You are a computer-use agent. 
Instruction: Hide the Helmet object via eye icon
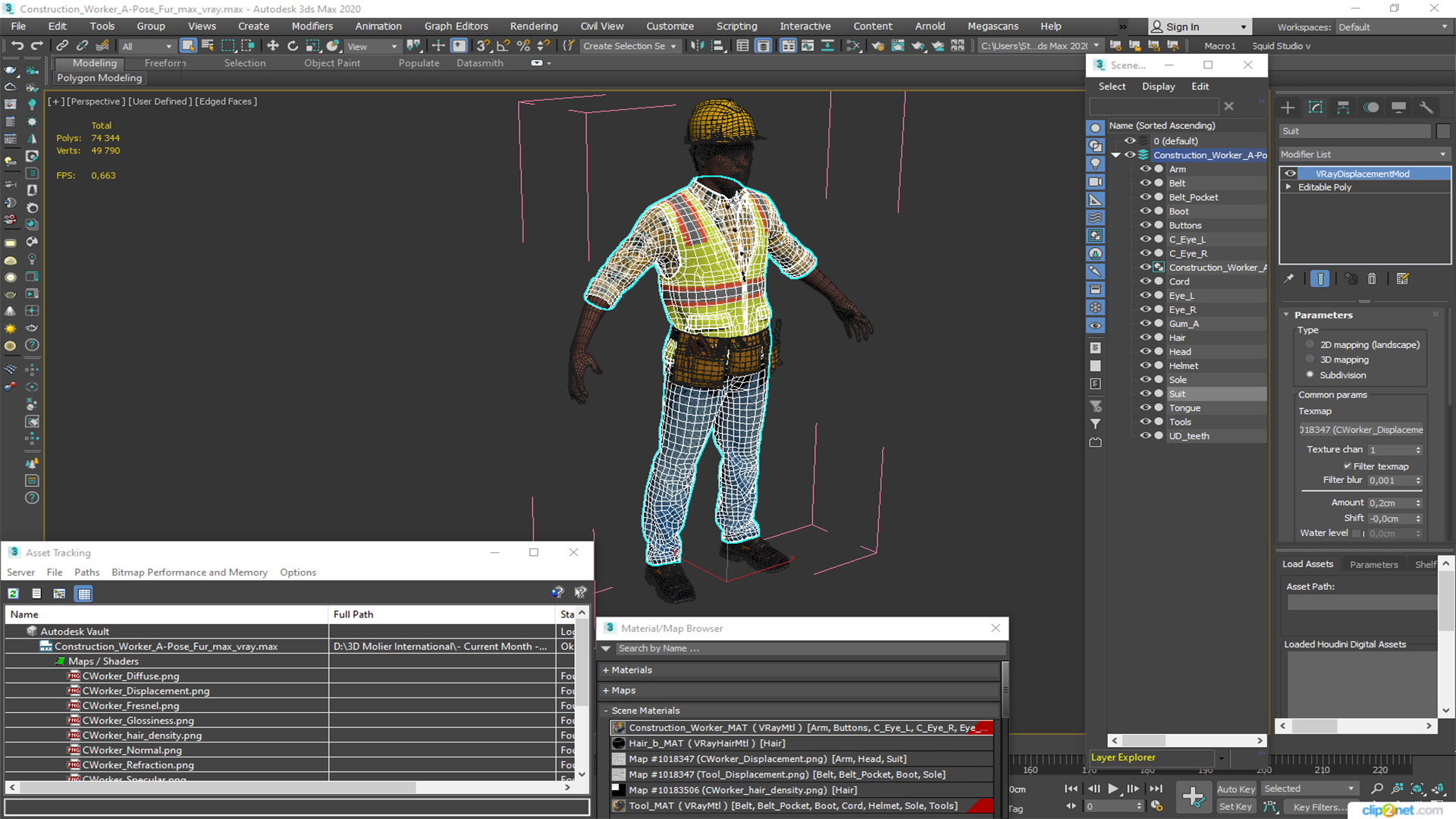point(1145,366)
